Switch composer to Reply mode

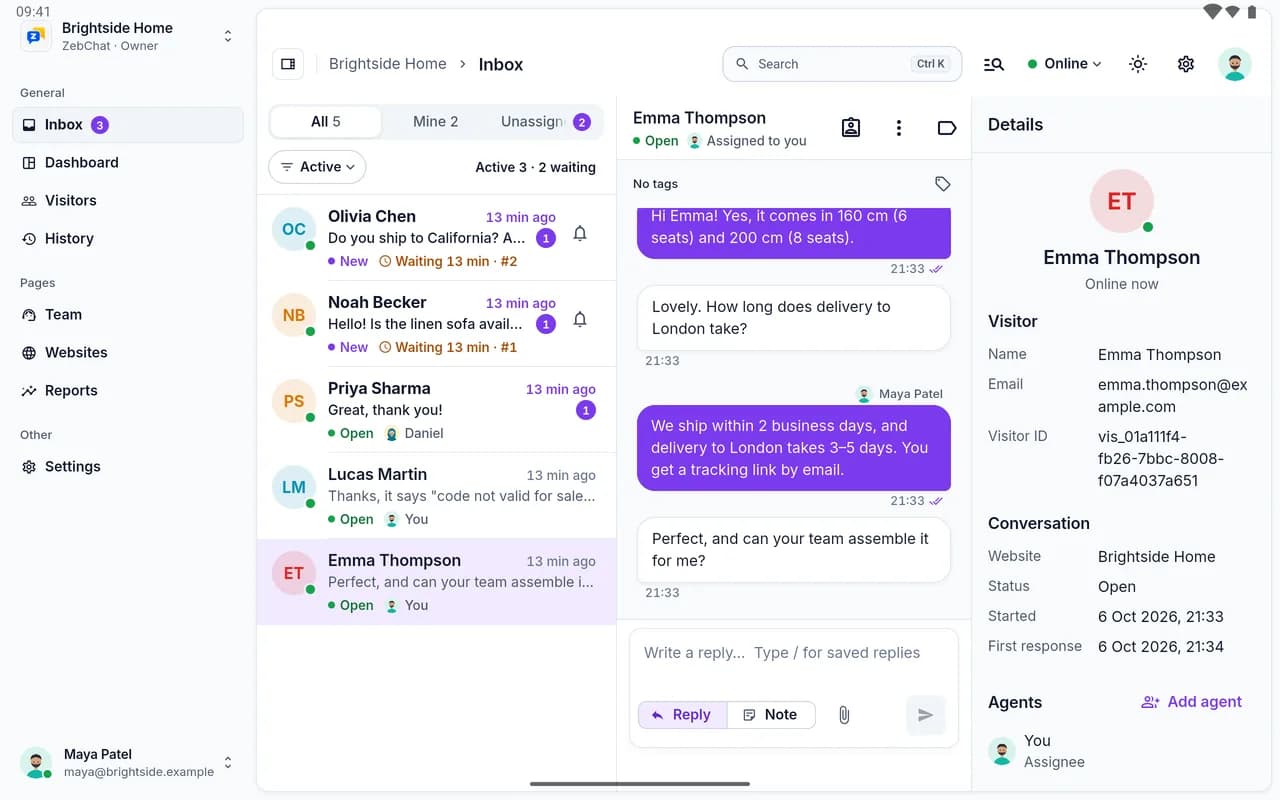point(682,715)
